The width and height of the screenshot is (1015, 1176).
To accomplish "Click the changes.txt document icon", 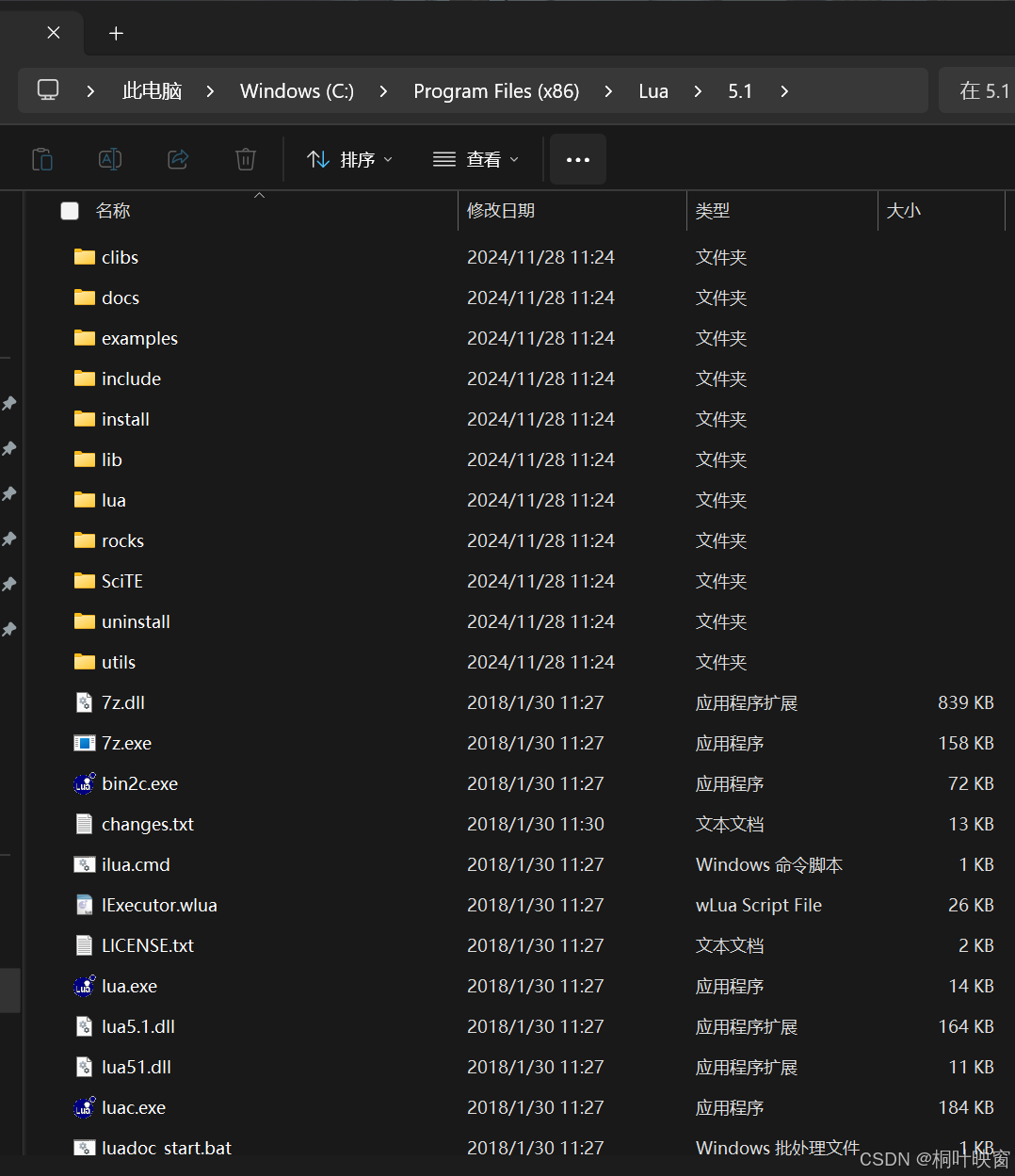I will pos(85,824).
